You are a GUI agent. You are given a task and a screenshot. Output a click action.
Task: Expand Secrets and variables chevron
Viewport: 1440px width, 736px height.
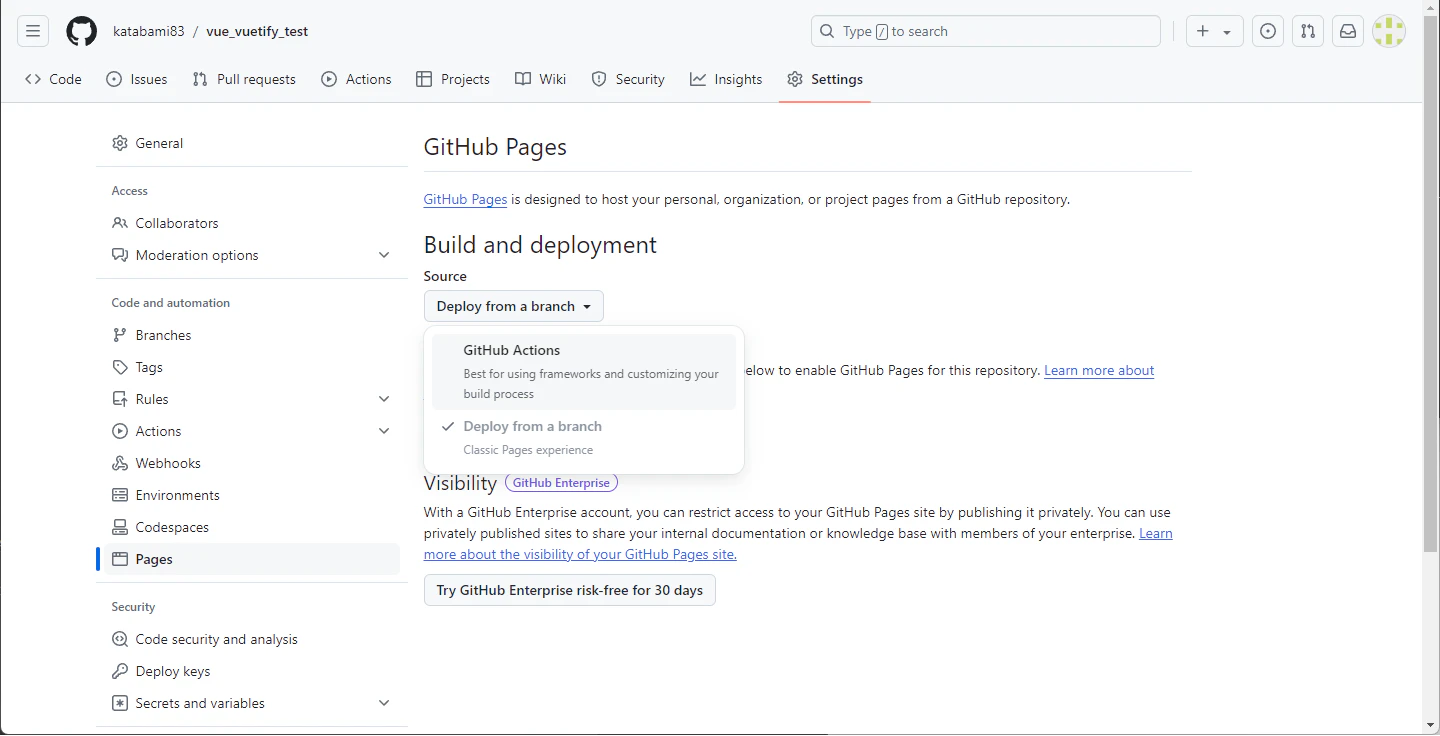tap(384, 703)
